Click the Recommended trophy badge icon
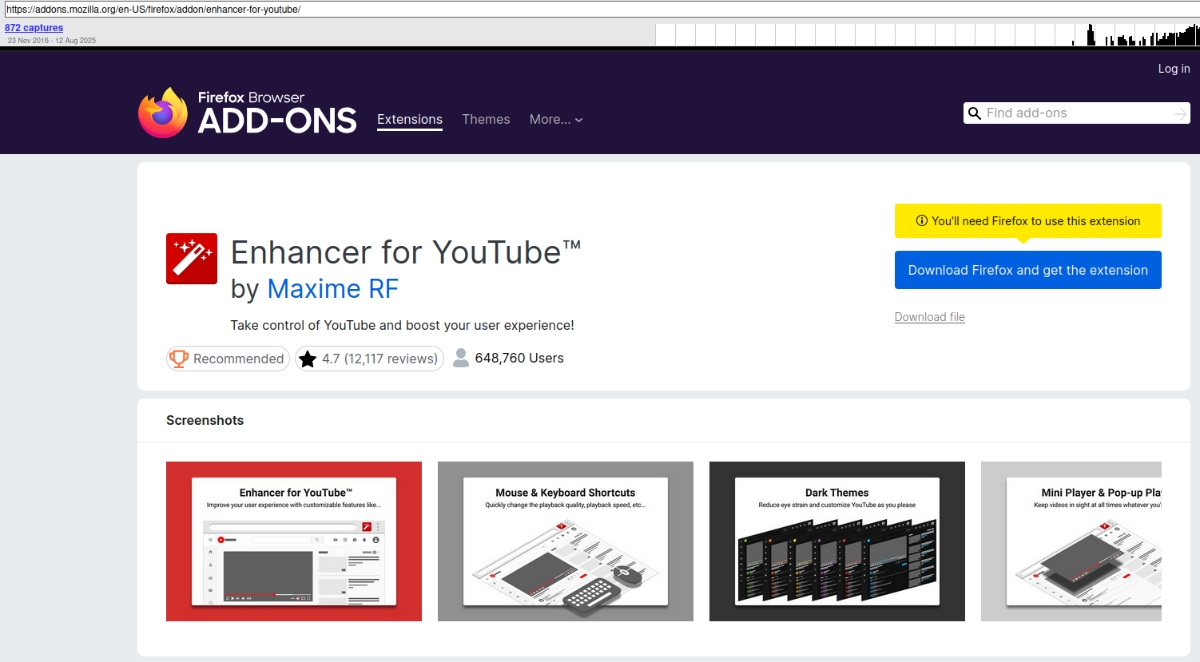This screenshot has height=662, width=1200. pos(179,358)
